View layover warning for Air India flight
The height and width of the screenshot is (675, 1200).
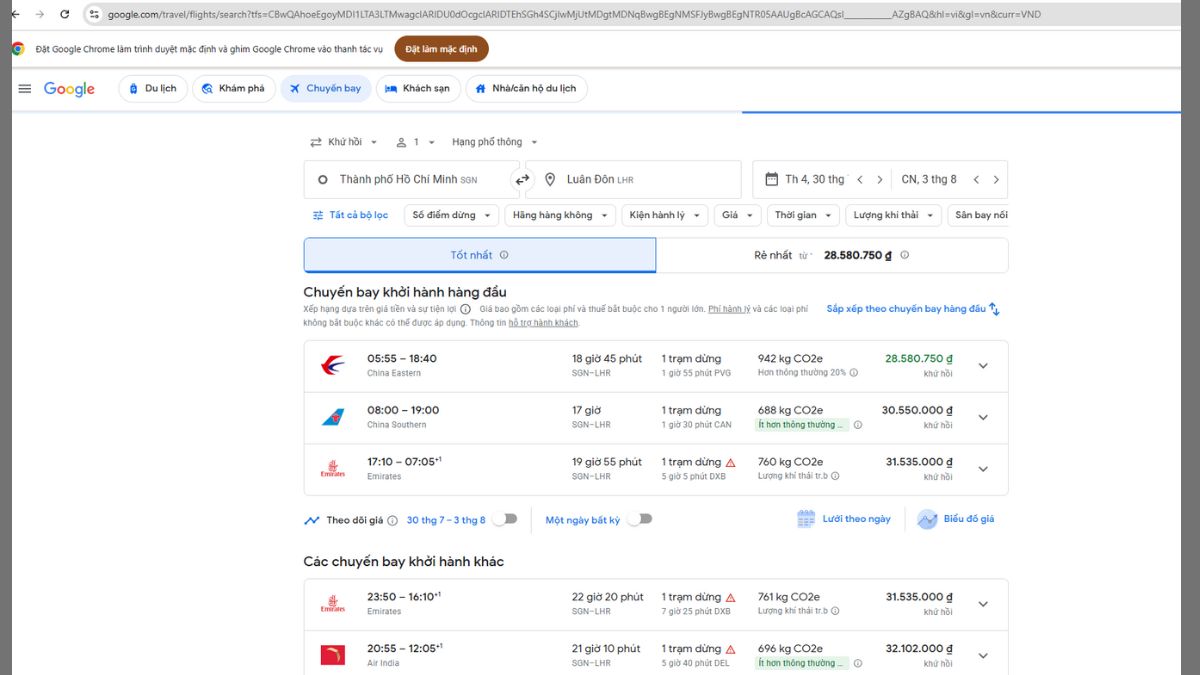click(731, 649)
